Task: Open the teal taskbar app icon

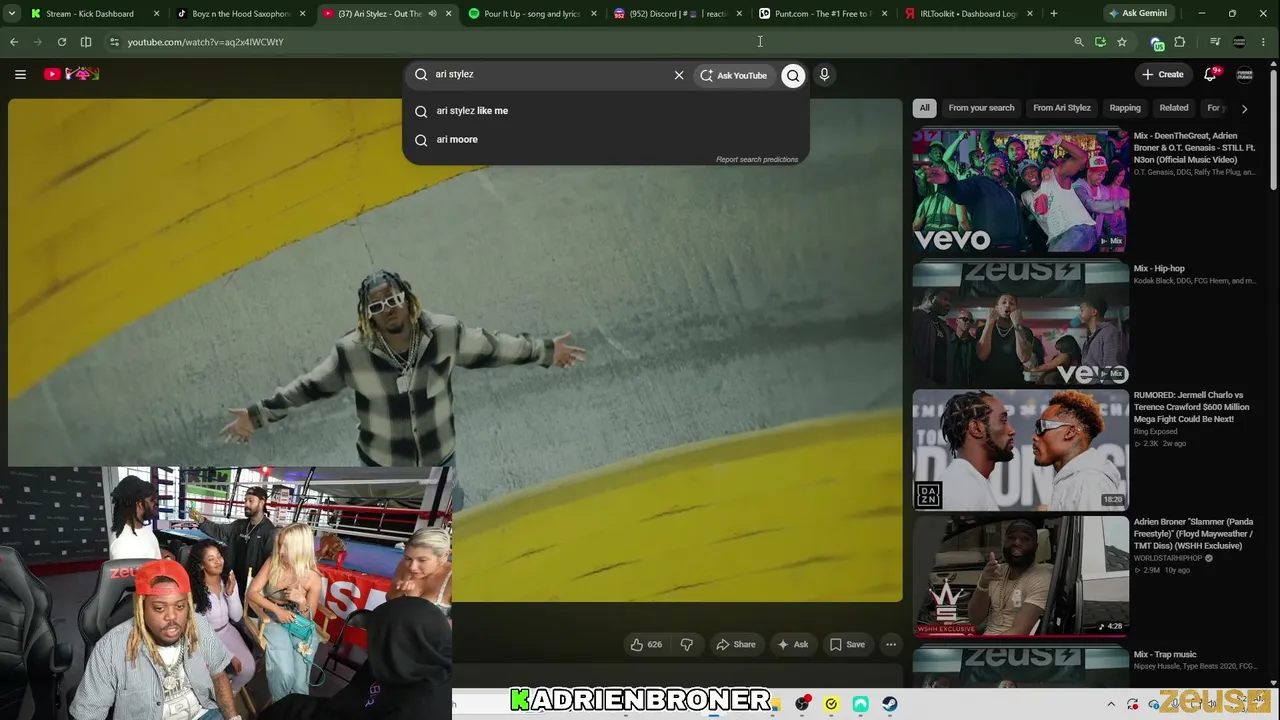Action: pyautogui.click(x=860, y=704)
